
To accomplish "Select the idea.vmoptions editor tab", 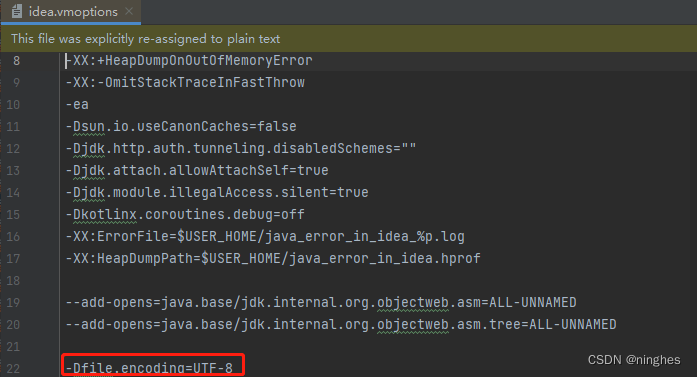I will (71, 12).
